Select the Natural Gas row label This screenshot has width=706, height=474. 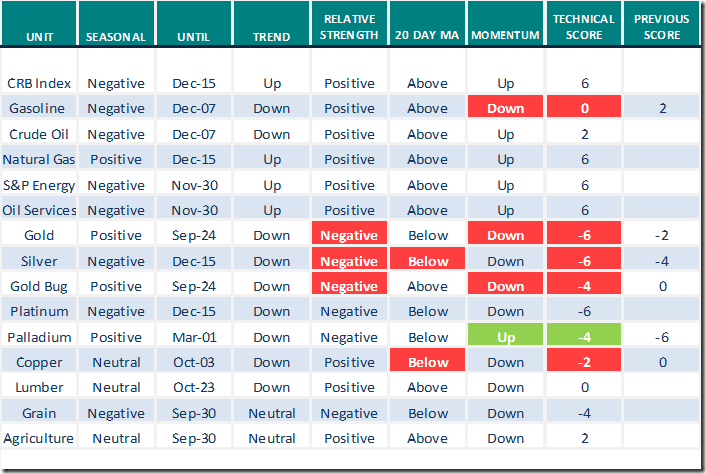tap(41, 159)
